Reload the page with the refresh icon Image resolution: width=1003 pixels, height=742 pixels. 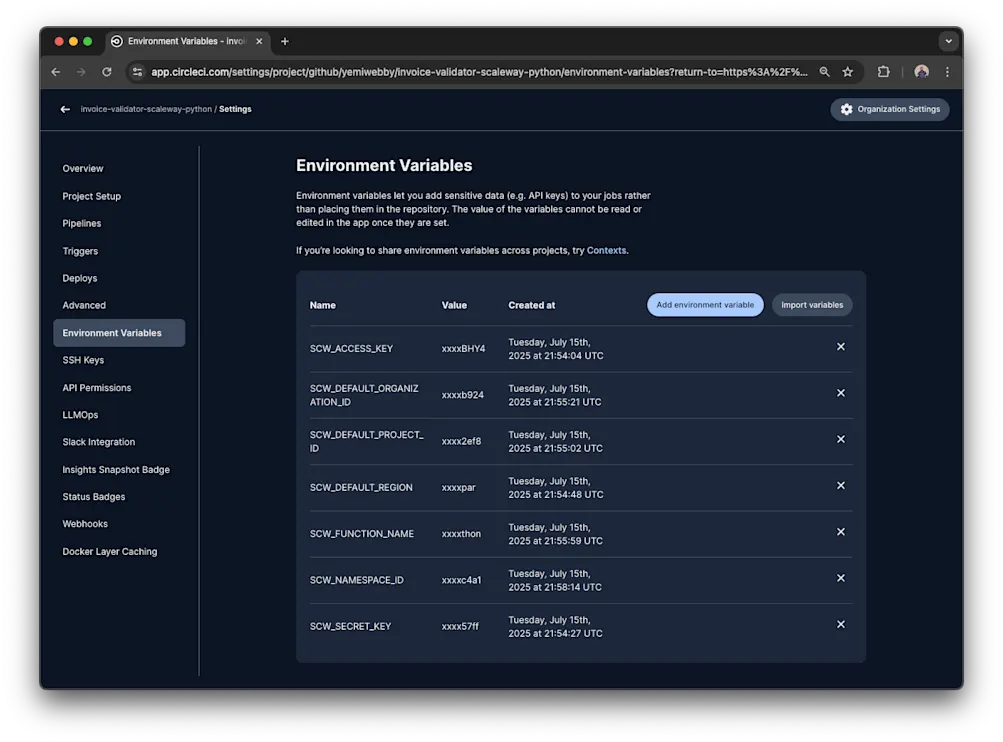click(x=106, y=71)
